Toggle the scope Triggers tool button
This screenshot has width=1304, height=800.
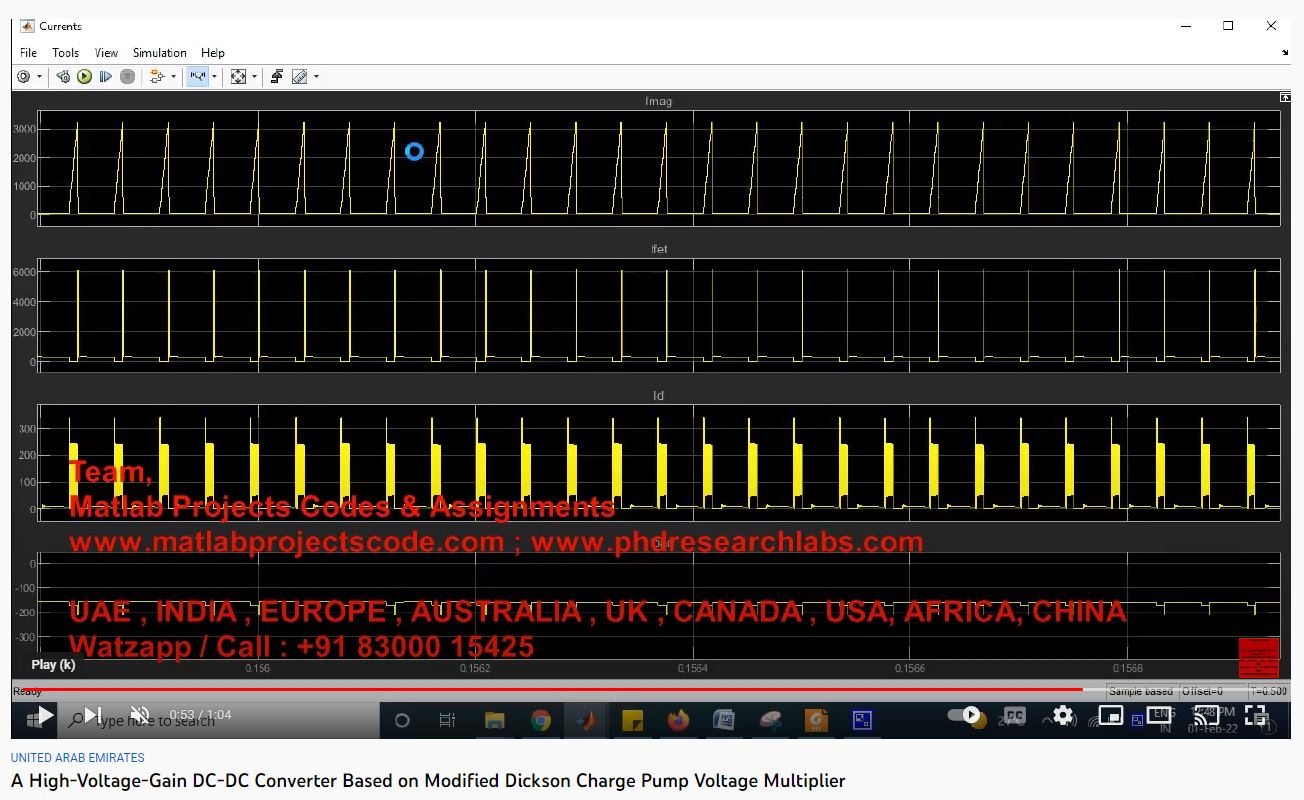pos(197,77)
